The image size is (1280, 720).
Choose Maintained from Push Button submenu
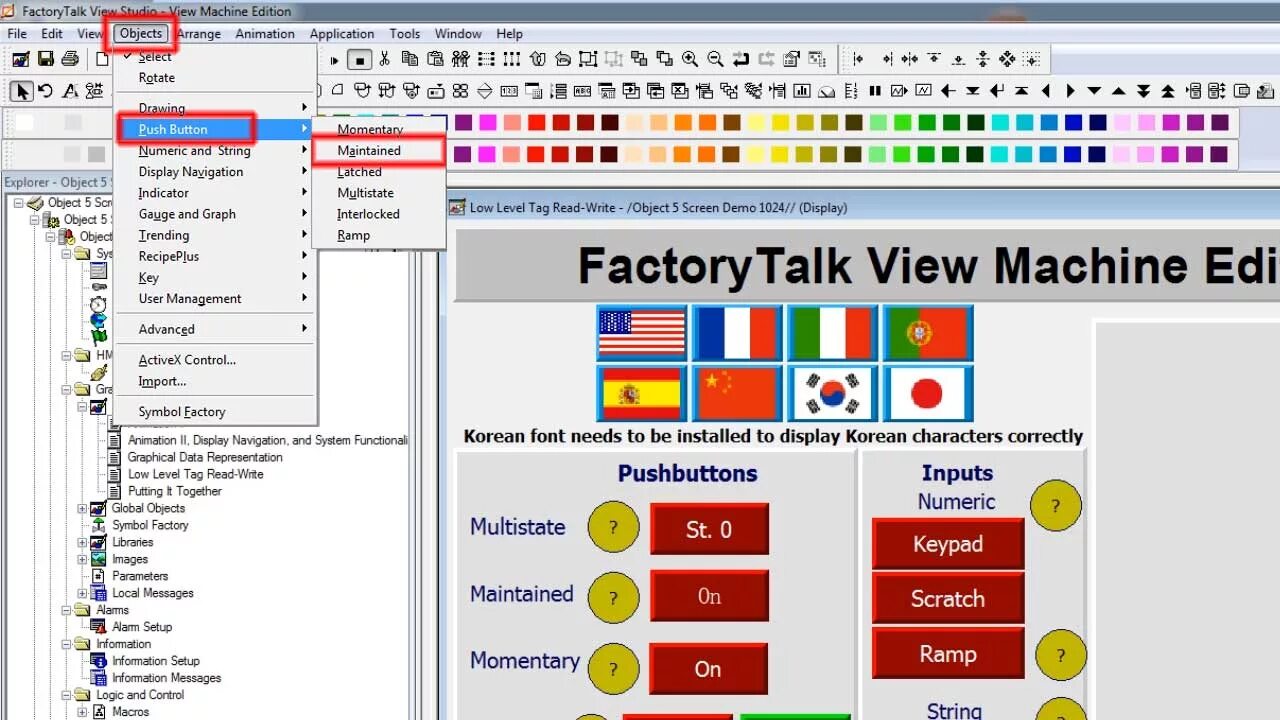coord(369,150)
